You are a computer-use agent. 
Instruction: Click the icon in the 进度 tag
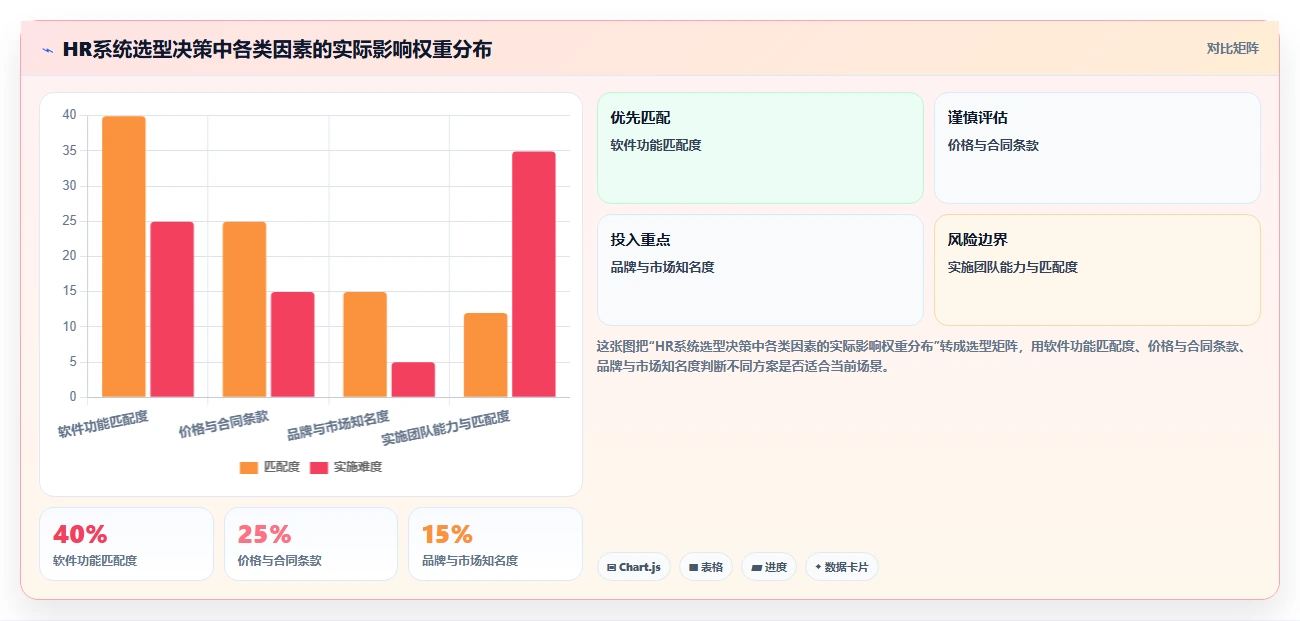[756, 567]
